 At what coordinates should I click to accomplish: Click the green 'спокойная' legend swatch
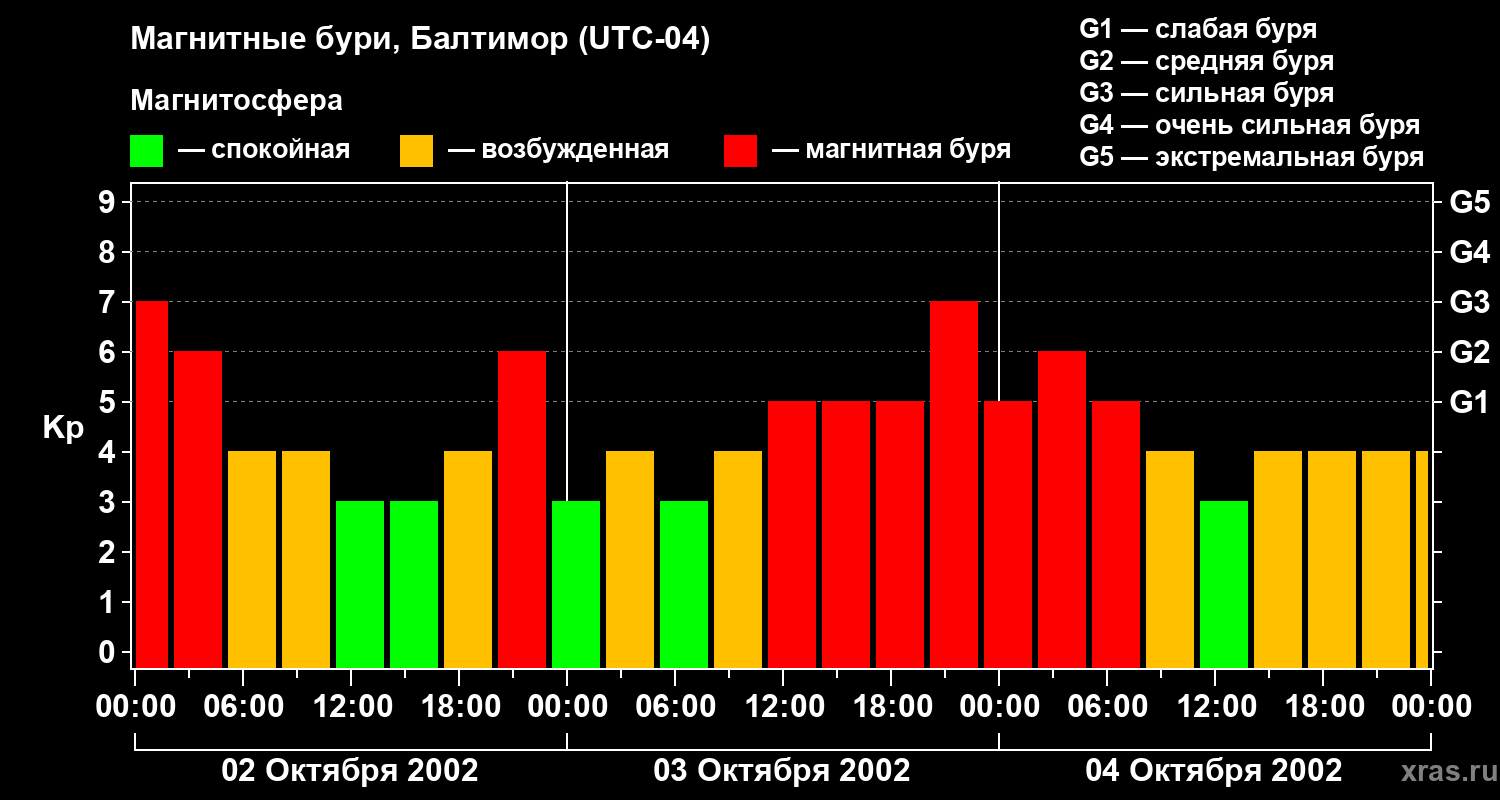(x=146, y=151)
